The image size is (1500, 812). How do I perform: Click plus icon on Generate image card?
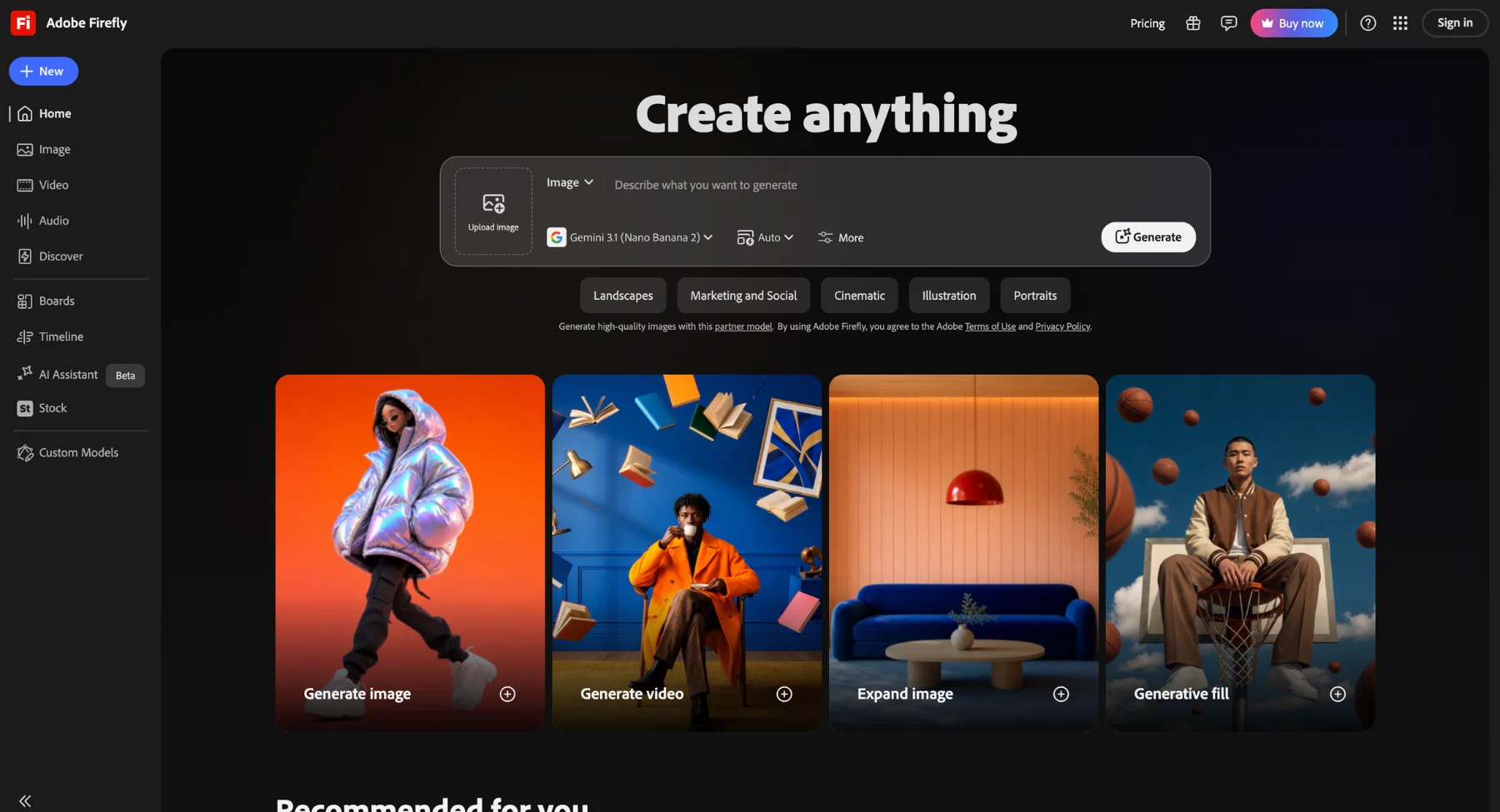tap(507, 694)
